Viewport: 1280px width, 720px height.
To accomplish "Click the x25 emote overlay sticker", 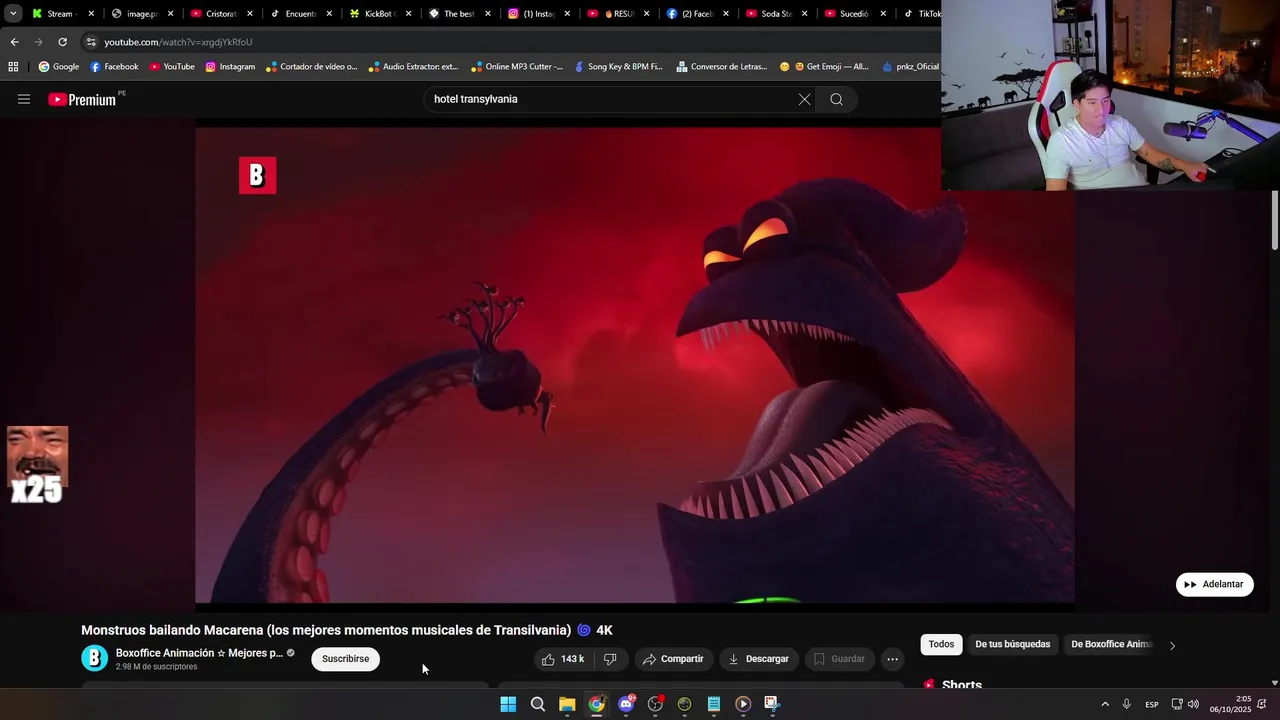I will (x=37, y=465).
